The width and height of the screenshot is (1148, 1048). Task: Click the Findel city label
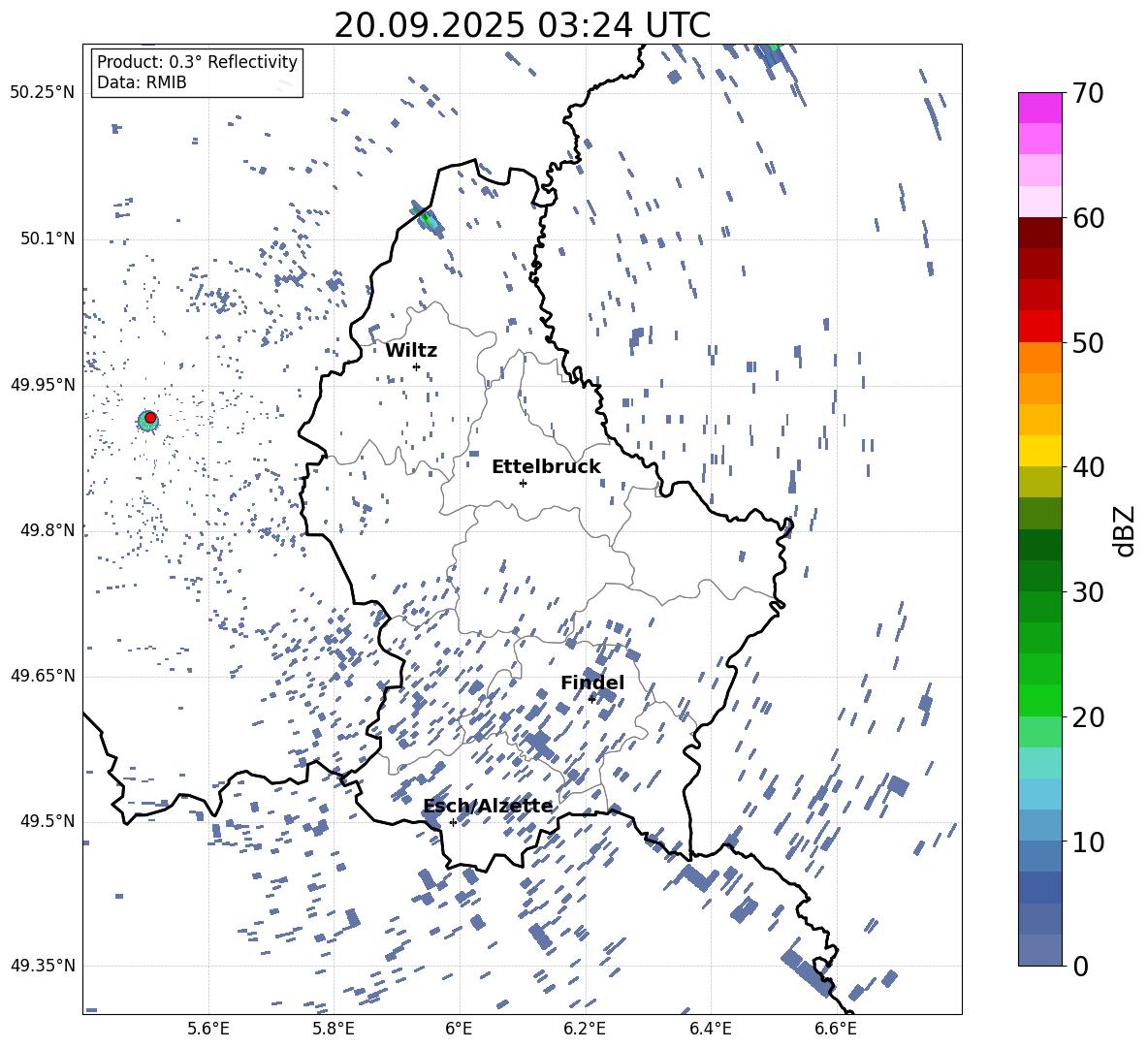[592, 683]
